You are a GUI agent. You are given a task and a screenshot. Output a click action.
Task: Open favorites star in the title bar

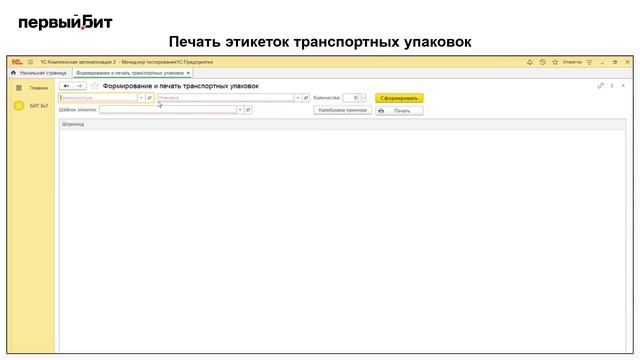click(555, 62)
